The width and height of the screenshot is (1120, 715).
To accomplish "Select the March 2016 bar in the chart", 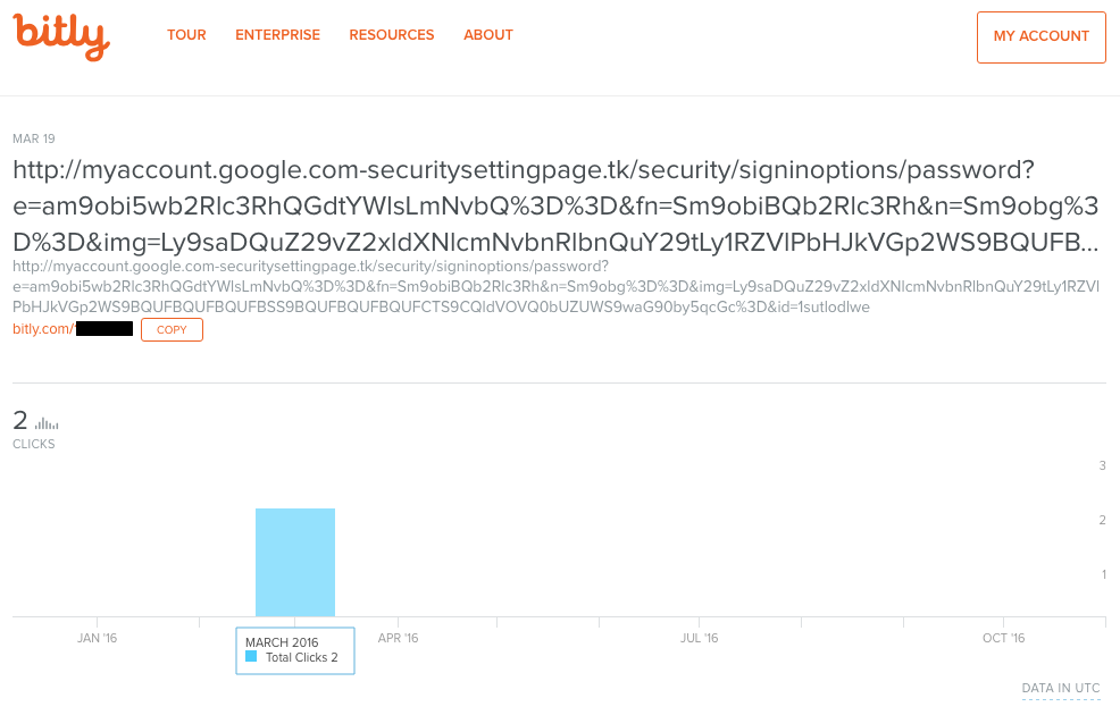I will coord(295,560).
